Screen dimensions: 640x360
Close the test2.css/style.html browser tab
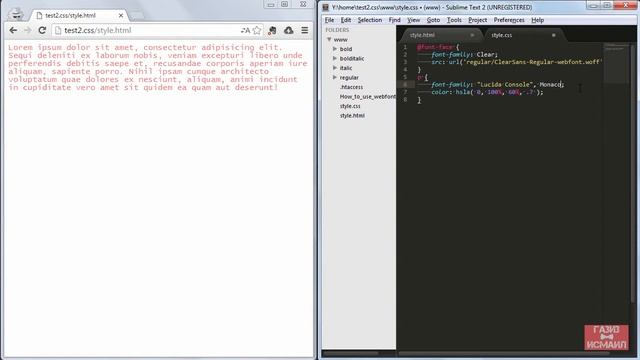[x=121, y=16]
